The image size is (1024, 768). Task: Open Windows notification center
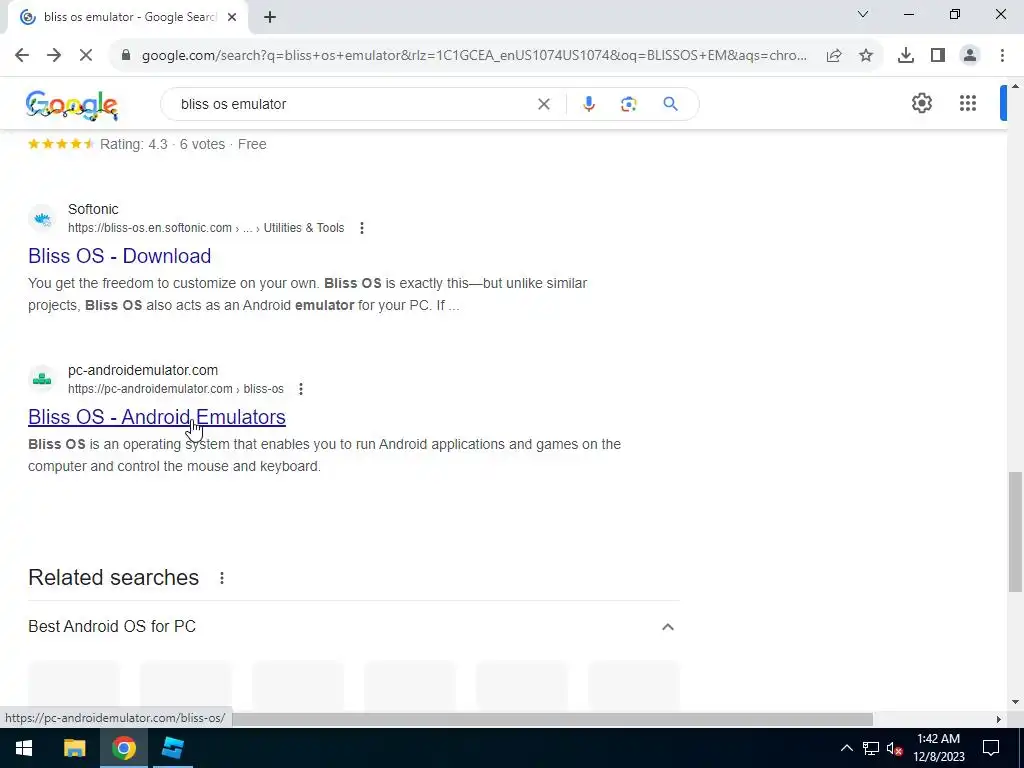click(991, 748)
